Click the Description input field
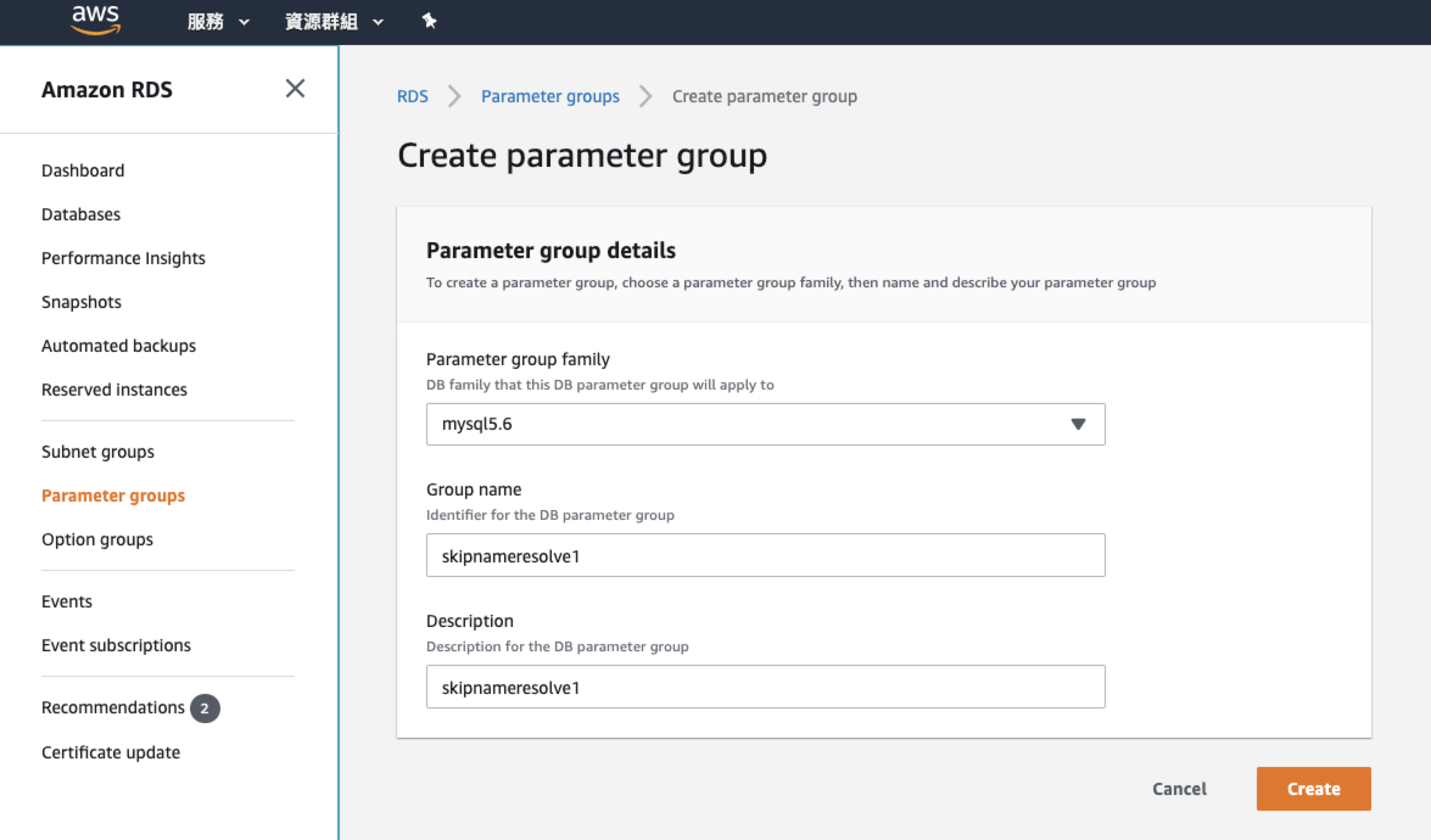The width and height of the screenshot is (1431, 840). pyautogui.click(x=765, y=687)
